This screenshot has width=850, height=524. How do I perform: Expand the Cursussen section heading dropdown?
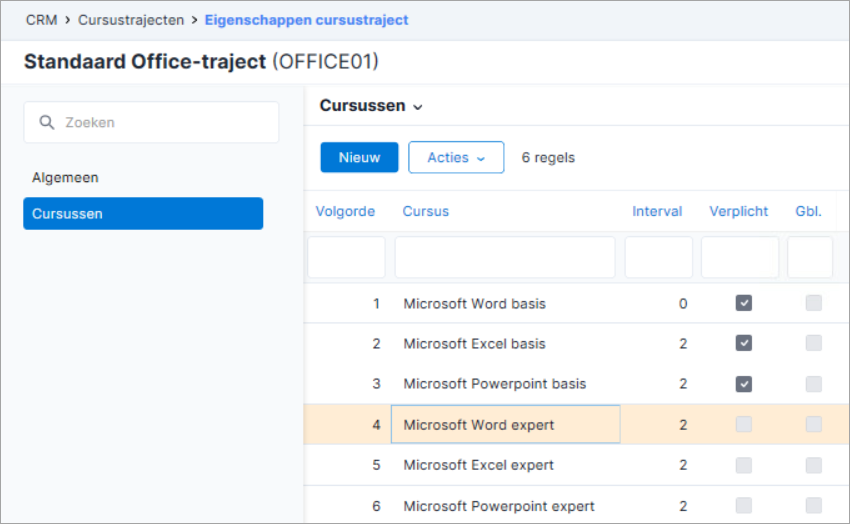click(417, 107)
